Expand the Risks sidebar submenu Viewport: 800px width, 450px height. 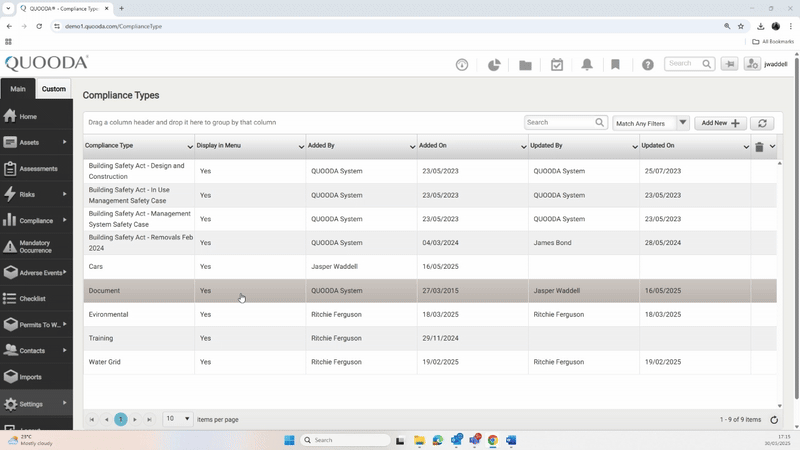tap(65, 194)
